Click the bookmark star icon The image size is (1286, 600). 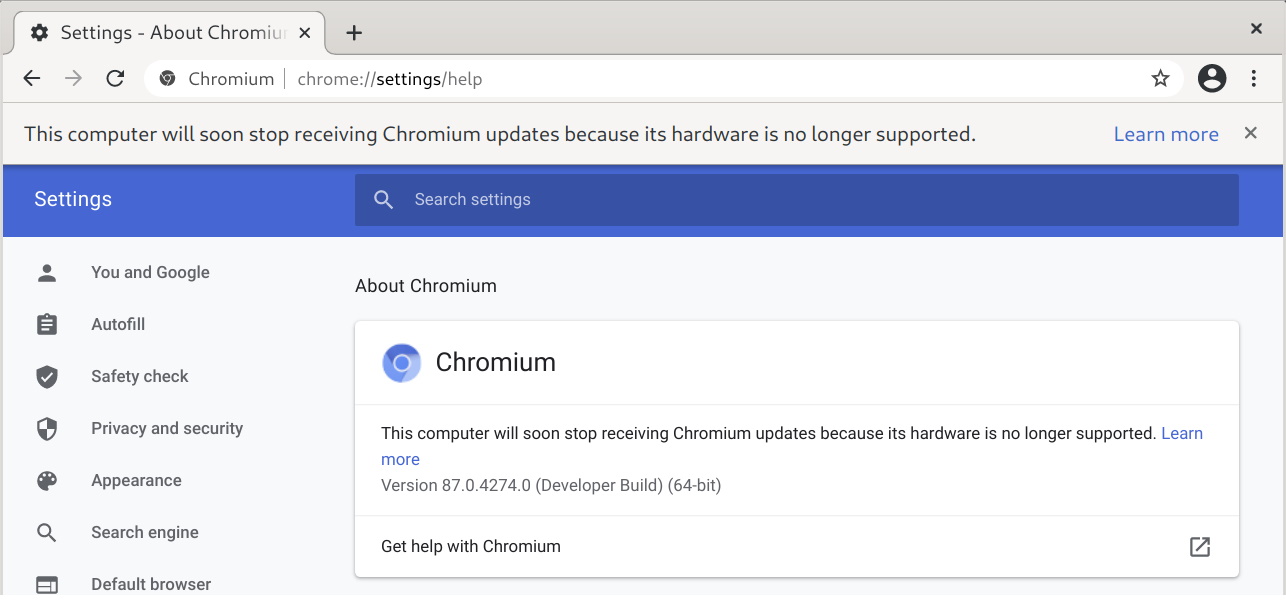[x=1160, y=78]
